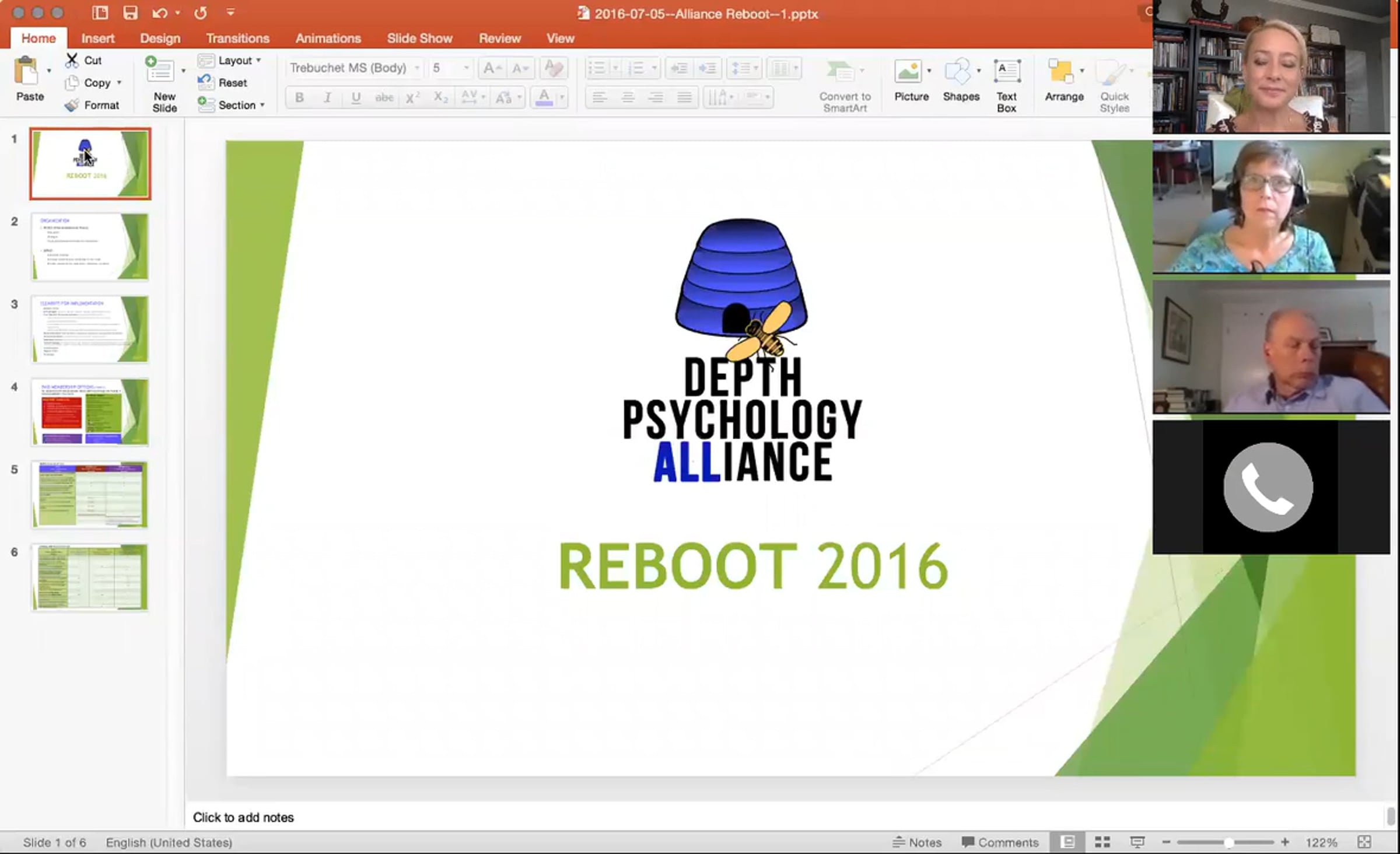Switch to the Transitions tab

[x=237, y=38]
